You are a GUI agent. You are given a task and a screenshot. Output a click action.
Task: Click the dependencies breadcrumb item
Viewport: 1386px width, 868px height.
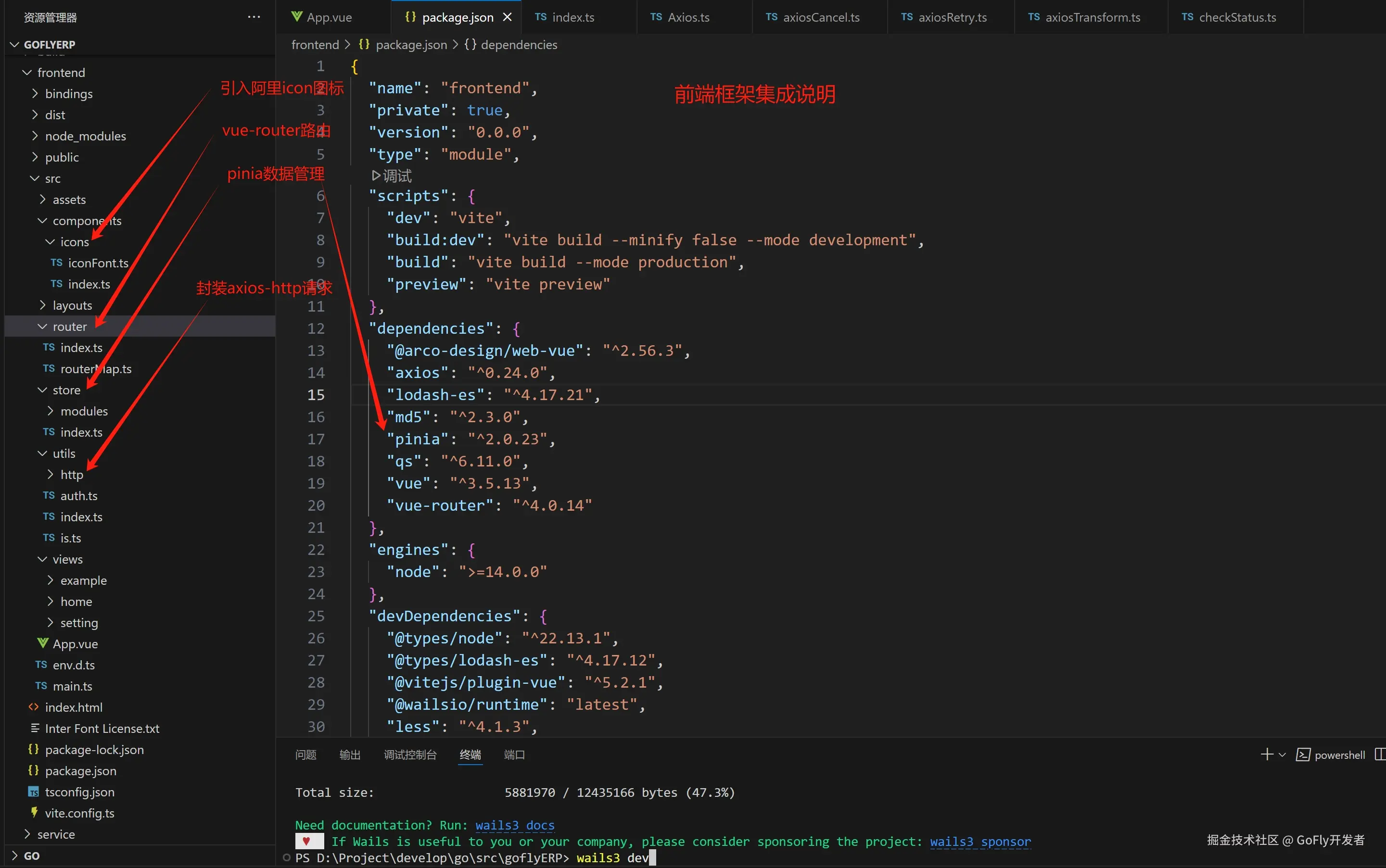[x=519, y=45]
